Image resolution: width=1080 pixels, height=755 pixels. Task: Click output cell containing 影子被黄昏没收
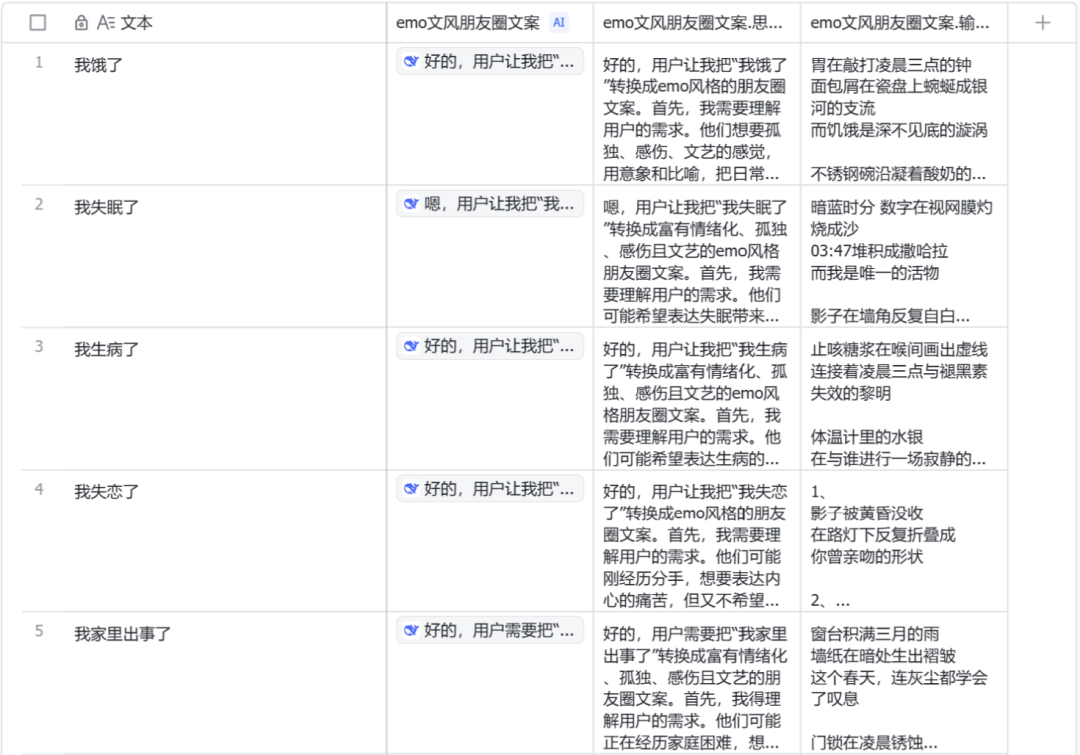coord(904,541)
